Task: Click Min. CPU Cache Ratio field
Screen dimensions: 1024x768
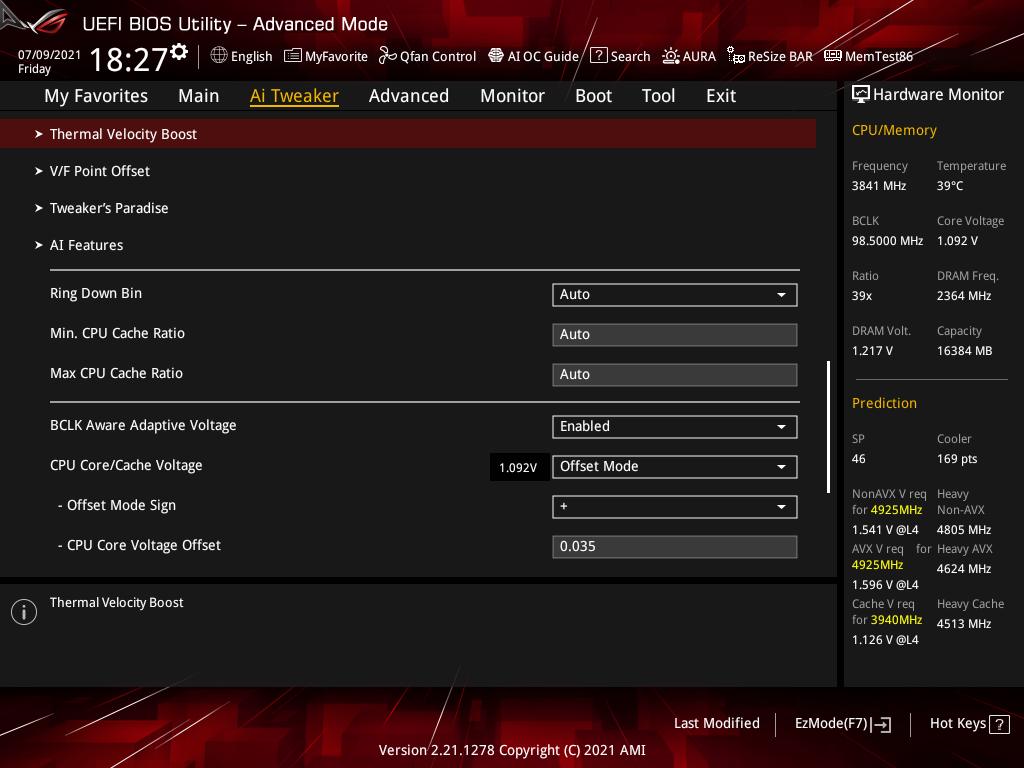Action: [675, 334]
